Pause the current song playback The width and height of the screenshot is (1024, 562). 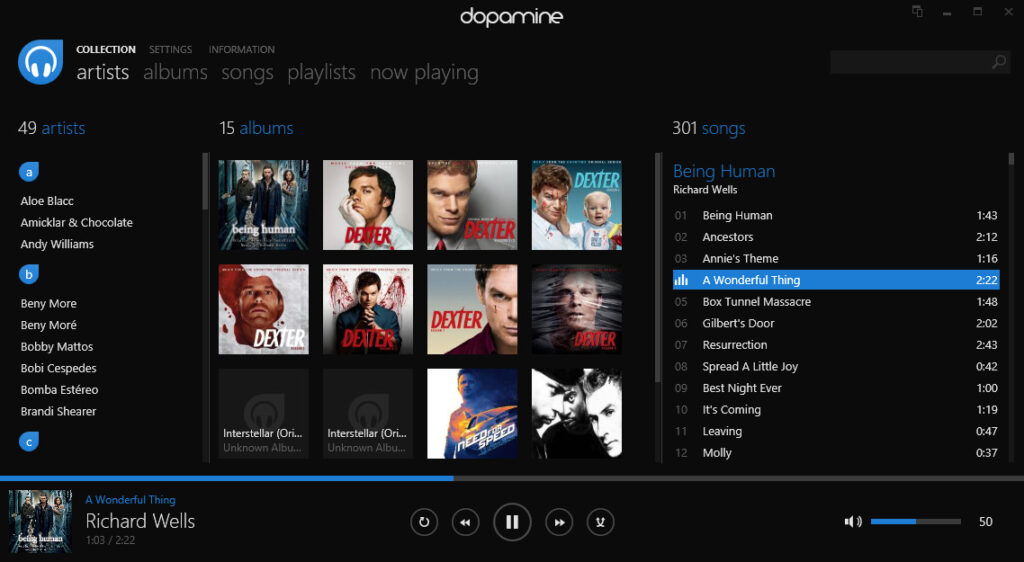(512, 522)
